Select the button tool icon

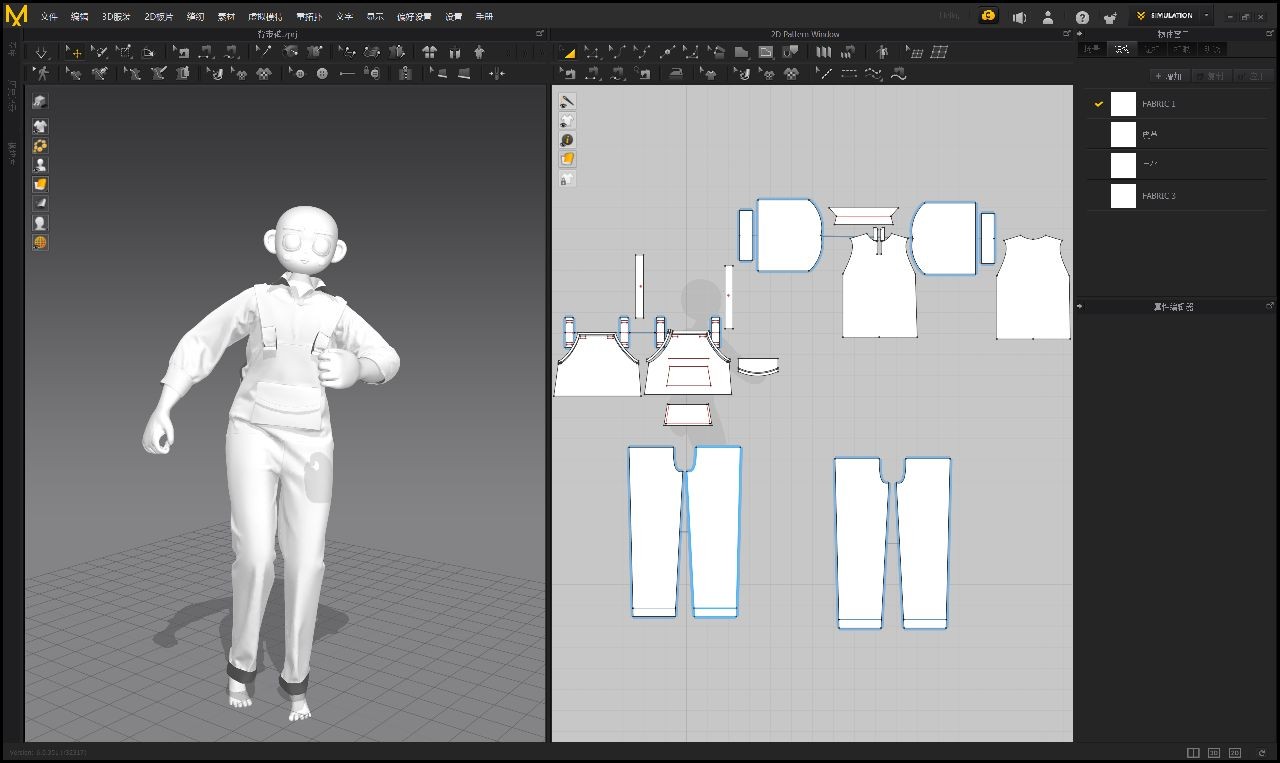click(322, 73)
